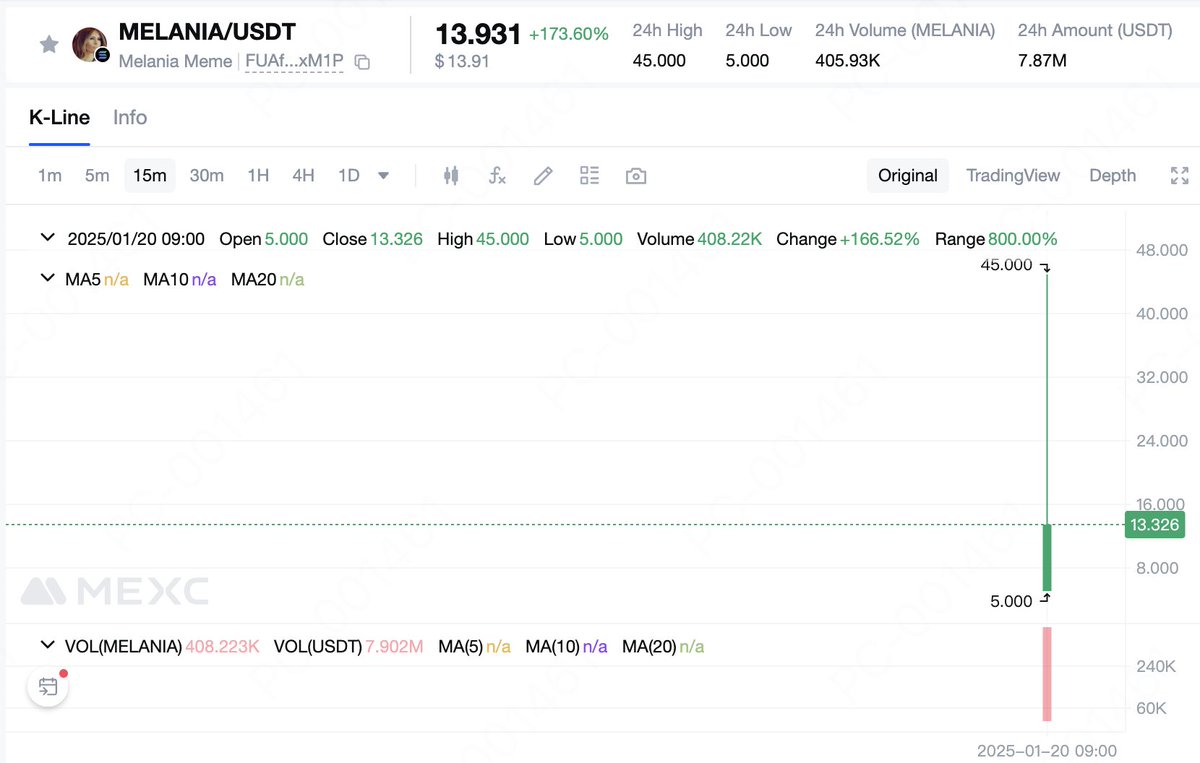Switch to the Info tab
This screenshot has height=763, width=1200.
(x=130, y=117)
